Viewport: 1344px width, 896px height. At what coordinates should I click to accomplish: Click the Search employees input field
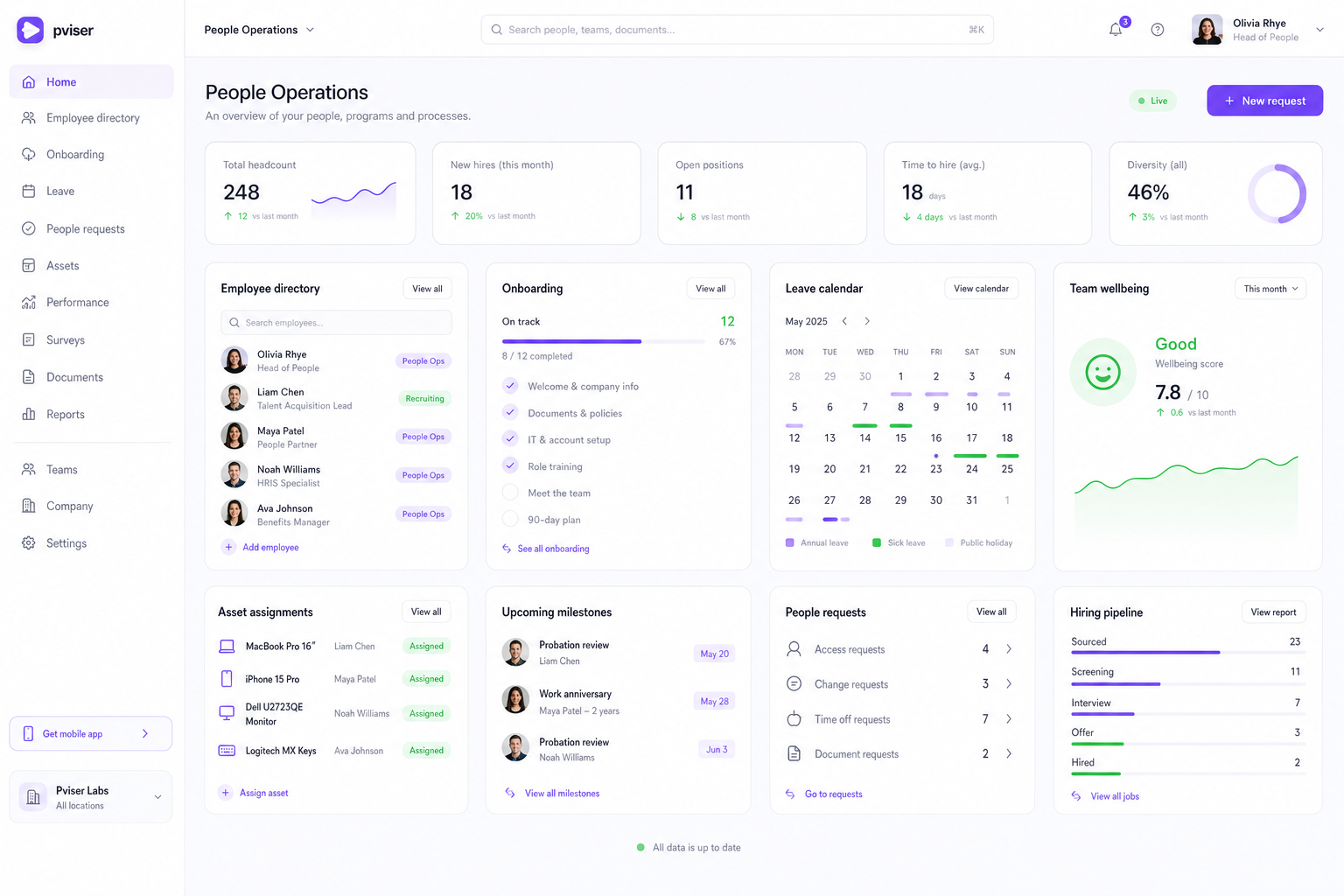pos(336,323)
